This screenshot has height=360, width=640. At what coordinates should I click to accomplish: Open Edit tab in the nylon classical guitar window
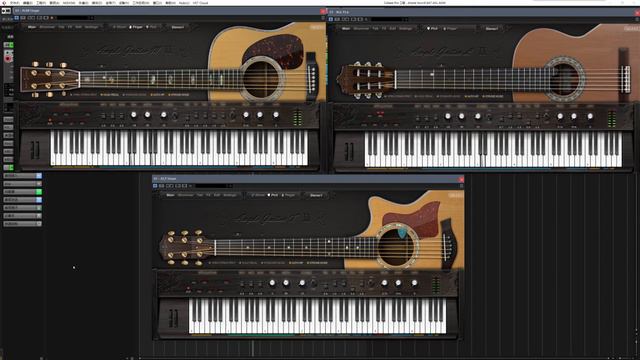(x=393, y=29)
